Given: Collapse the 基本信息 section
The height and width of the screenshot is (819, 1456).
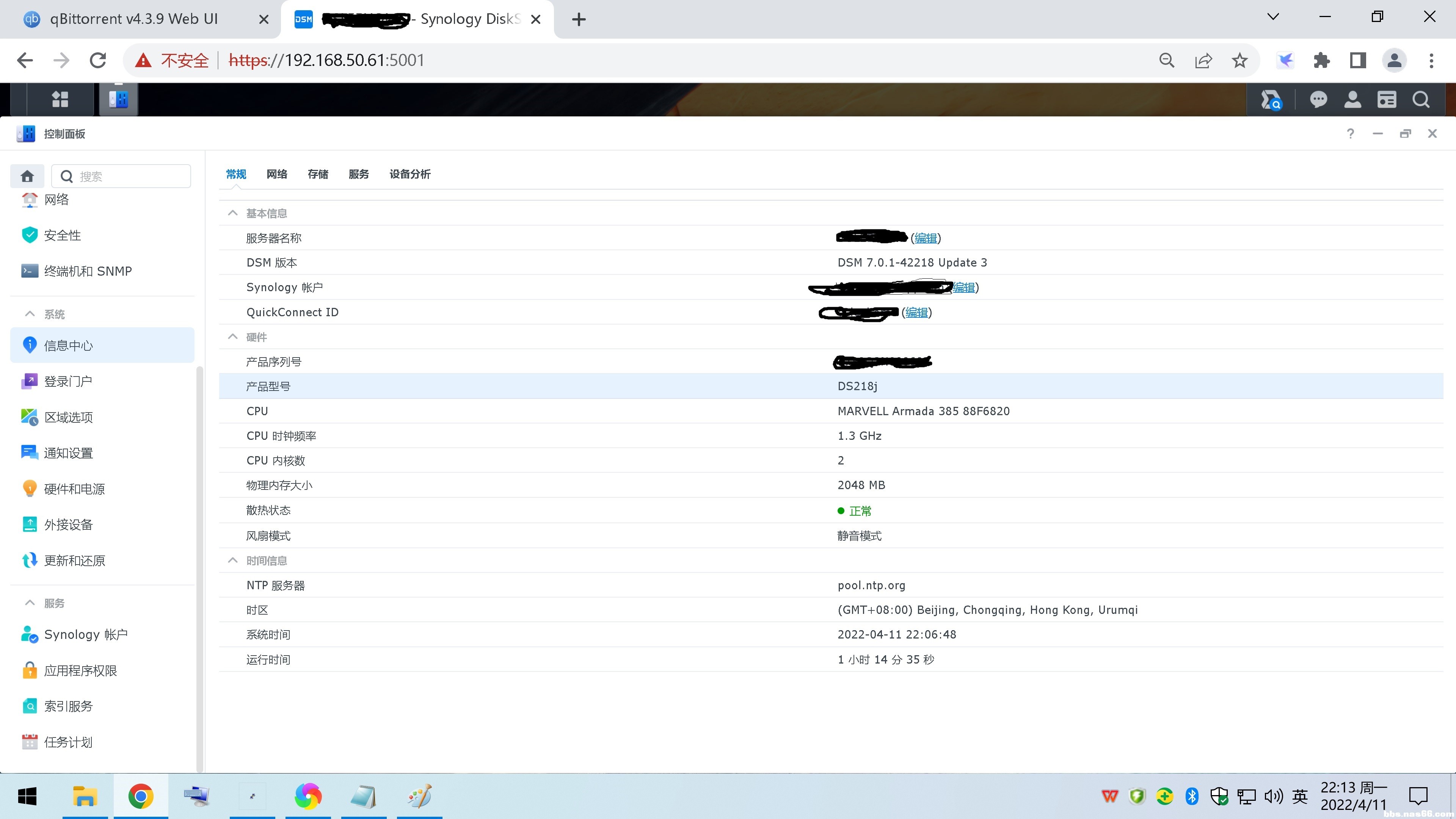Looking at the screenshot, I should tap(232, 213).
